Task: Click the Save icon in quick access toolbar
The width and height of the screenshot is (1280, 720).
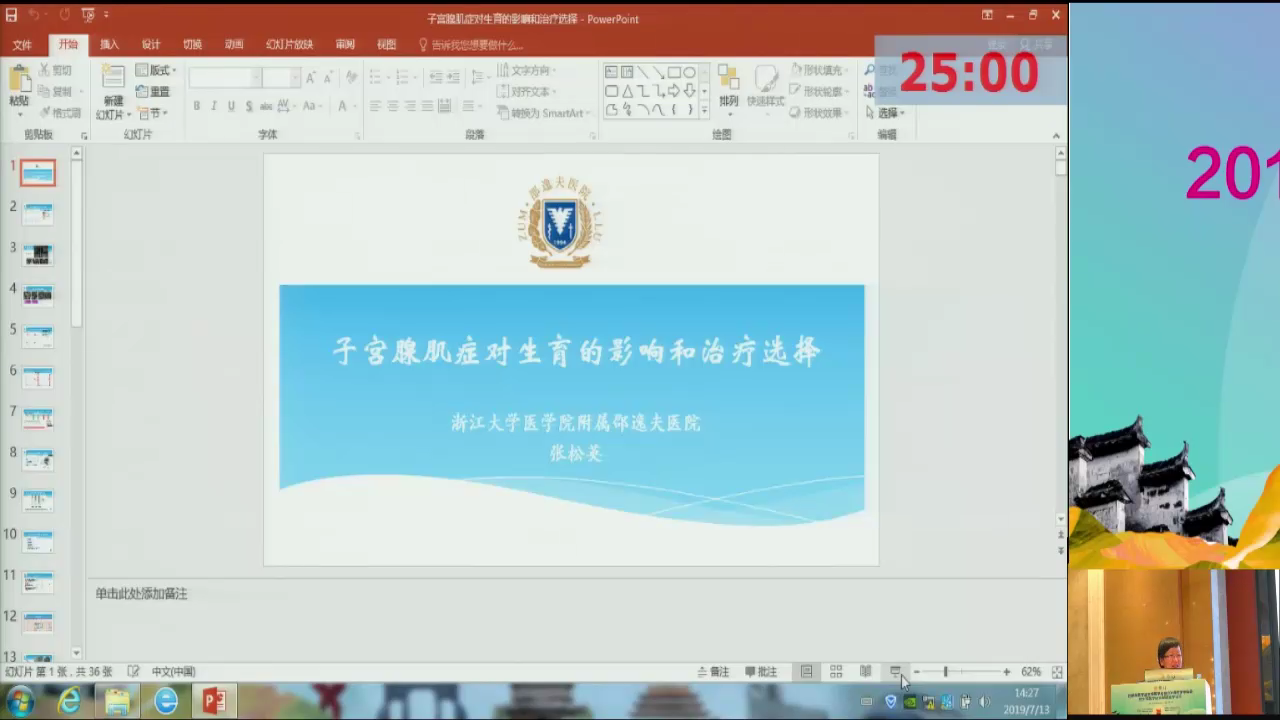Action: click(x=11, y=15)
